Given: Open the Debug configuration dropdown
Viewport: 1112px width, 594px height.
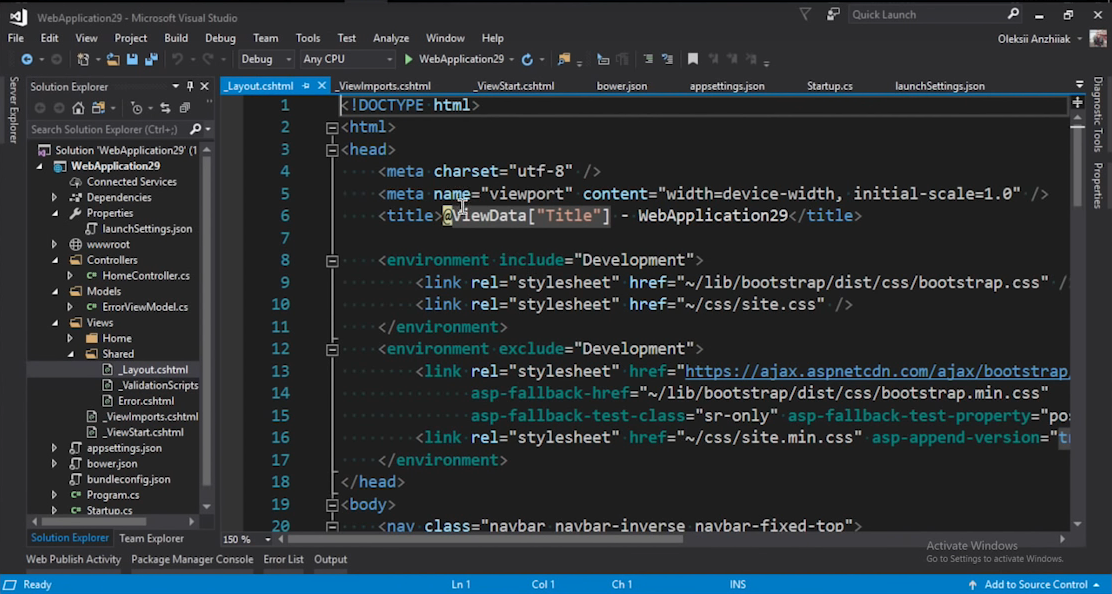Looking at the screenshot, I should [x=266, y=60].
